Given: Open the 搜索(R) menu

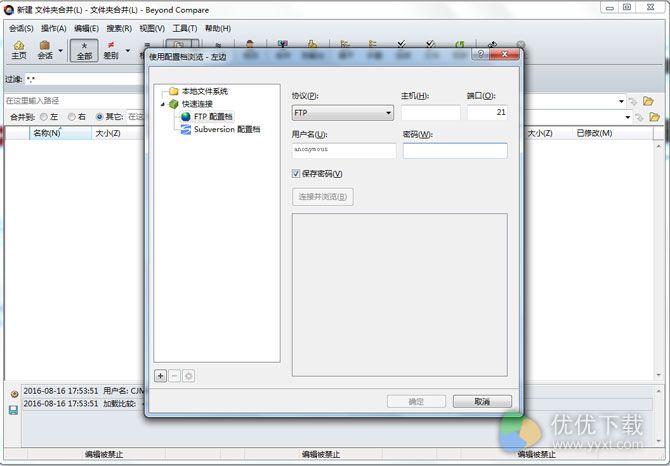Looking at the screenshot, I should [x=119, y=28].
